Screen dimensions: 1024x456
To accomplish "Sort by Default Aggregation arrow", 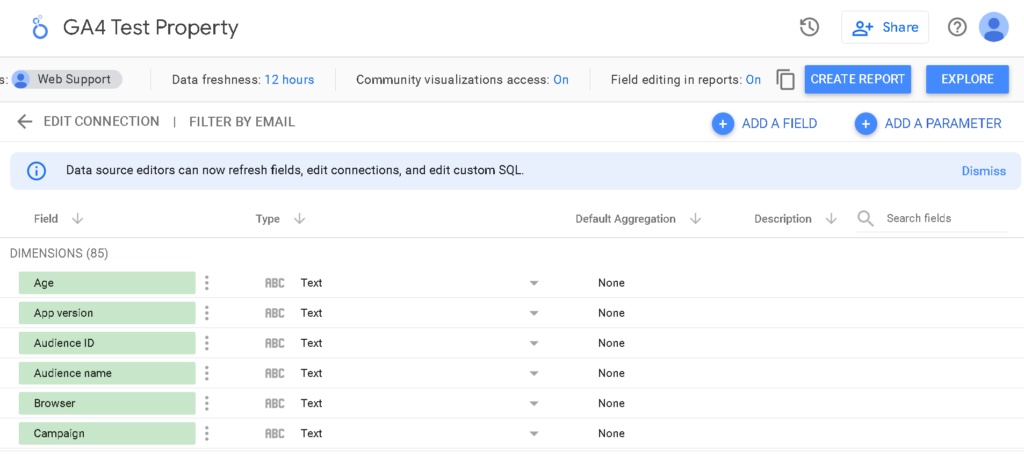I will pyautogui.click(x=696, y=219).
